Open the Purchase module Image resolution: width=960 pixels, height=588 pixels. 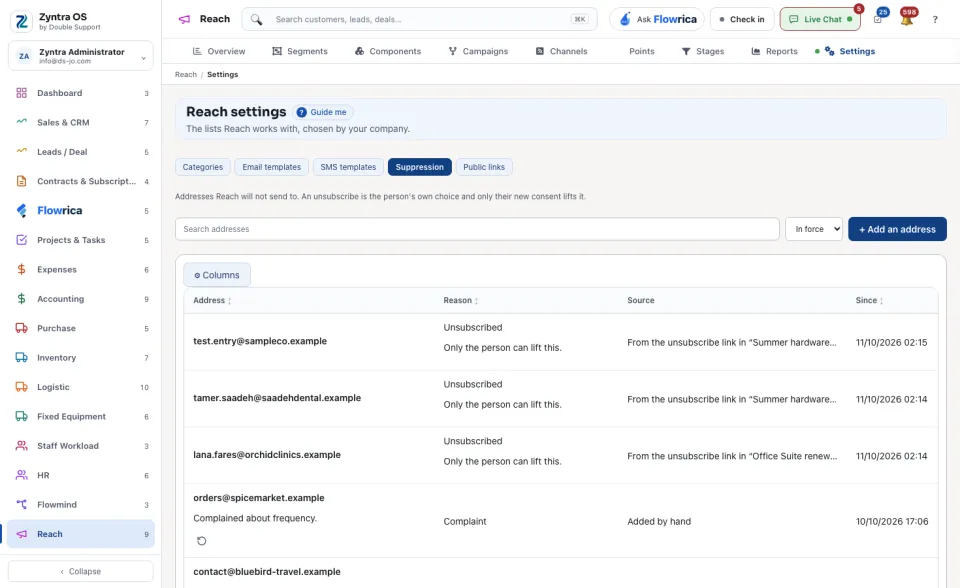pyautogui.click(x=81, y=328)
